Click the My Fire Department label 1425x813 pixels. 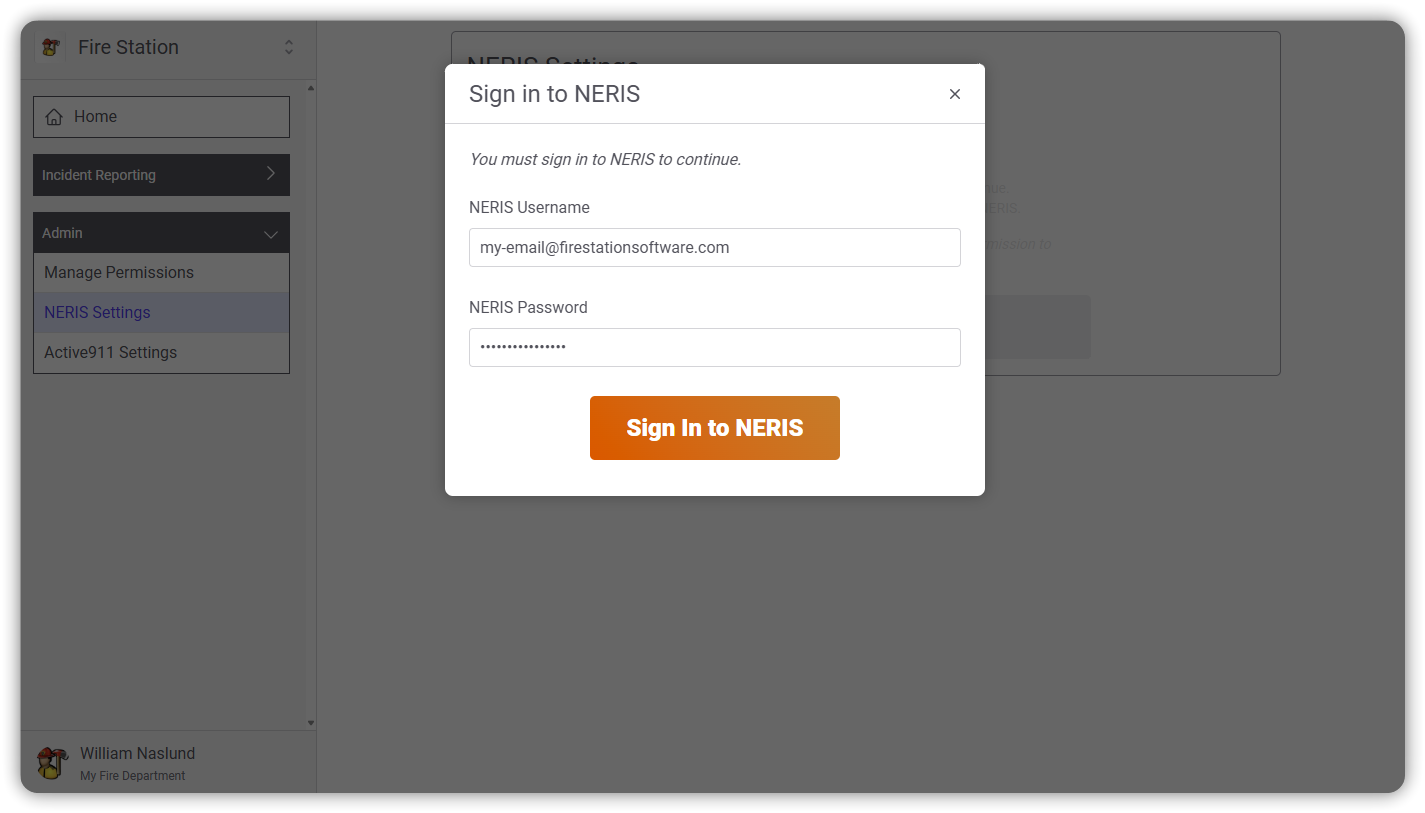point(133,776)
